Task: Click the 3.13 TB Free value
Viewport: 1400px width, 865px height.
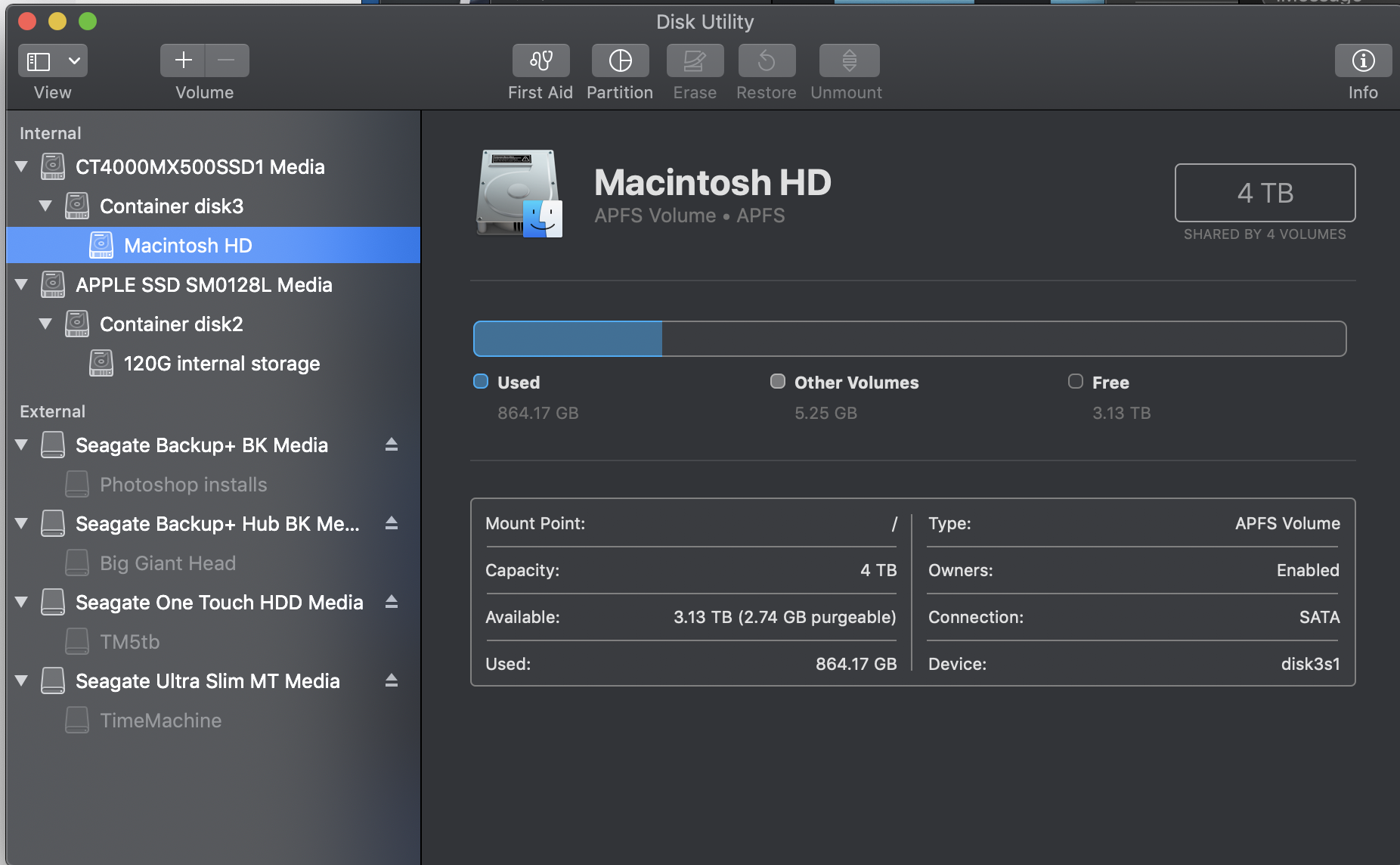Action: point(1121,413)
